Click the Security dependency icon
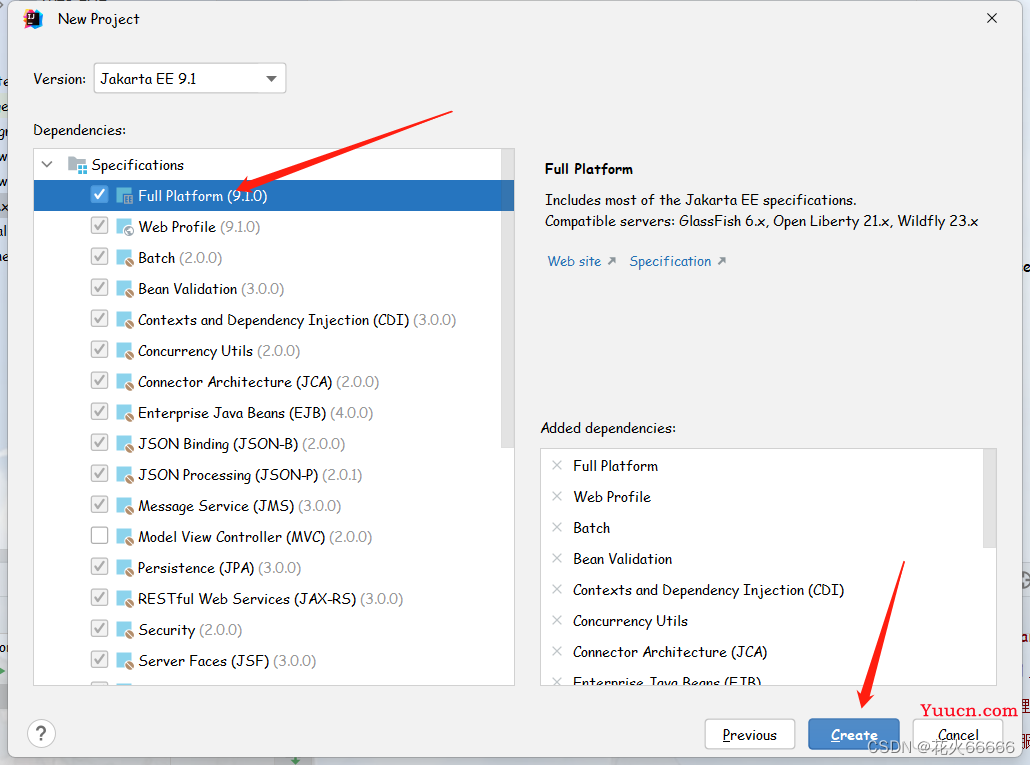 (125, 630)
